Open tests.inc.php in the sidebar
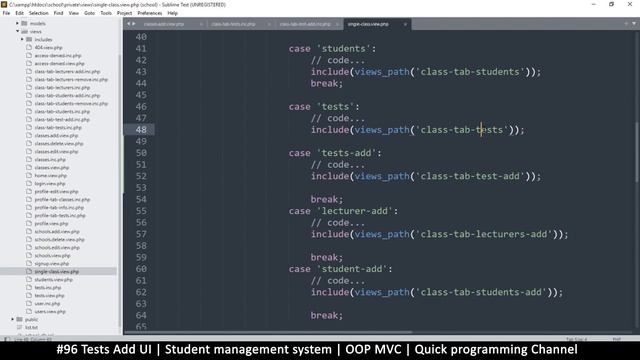Screen dimensions: 640x360 tap(48, 287)
